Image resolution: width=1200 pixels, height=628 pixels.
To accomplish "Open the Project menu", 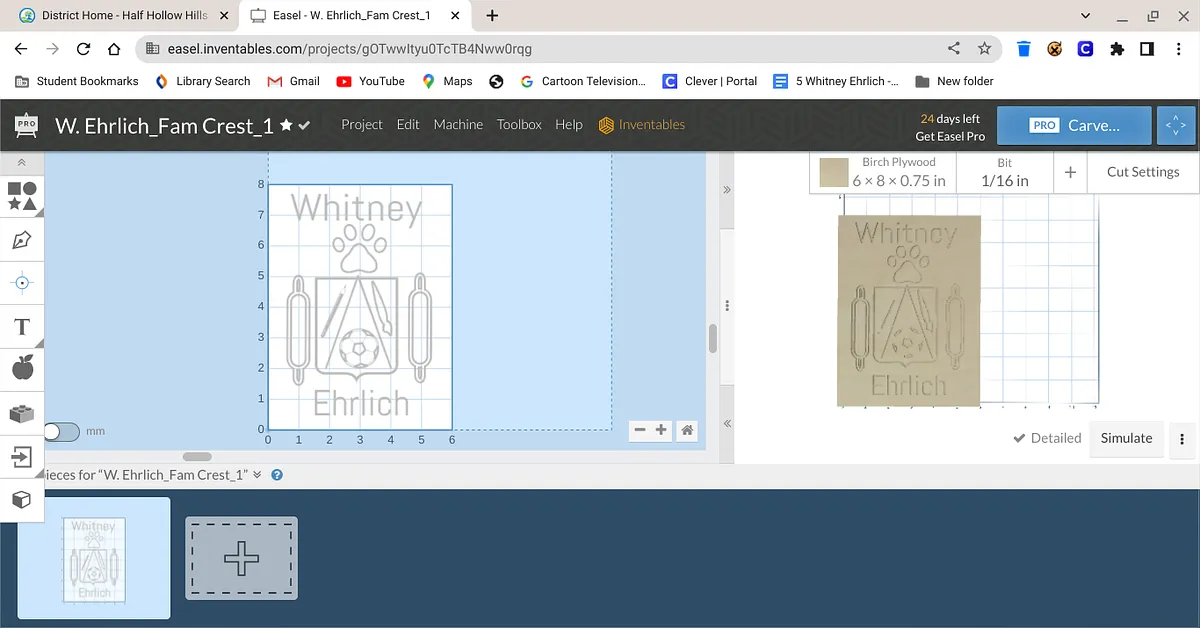I will tap(362, 125).
